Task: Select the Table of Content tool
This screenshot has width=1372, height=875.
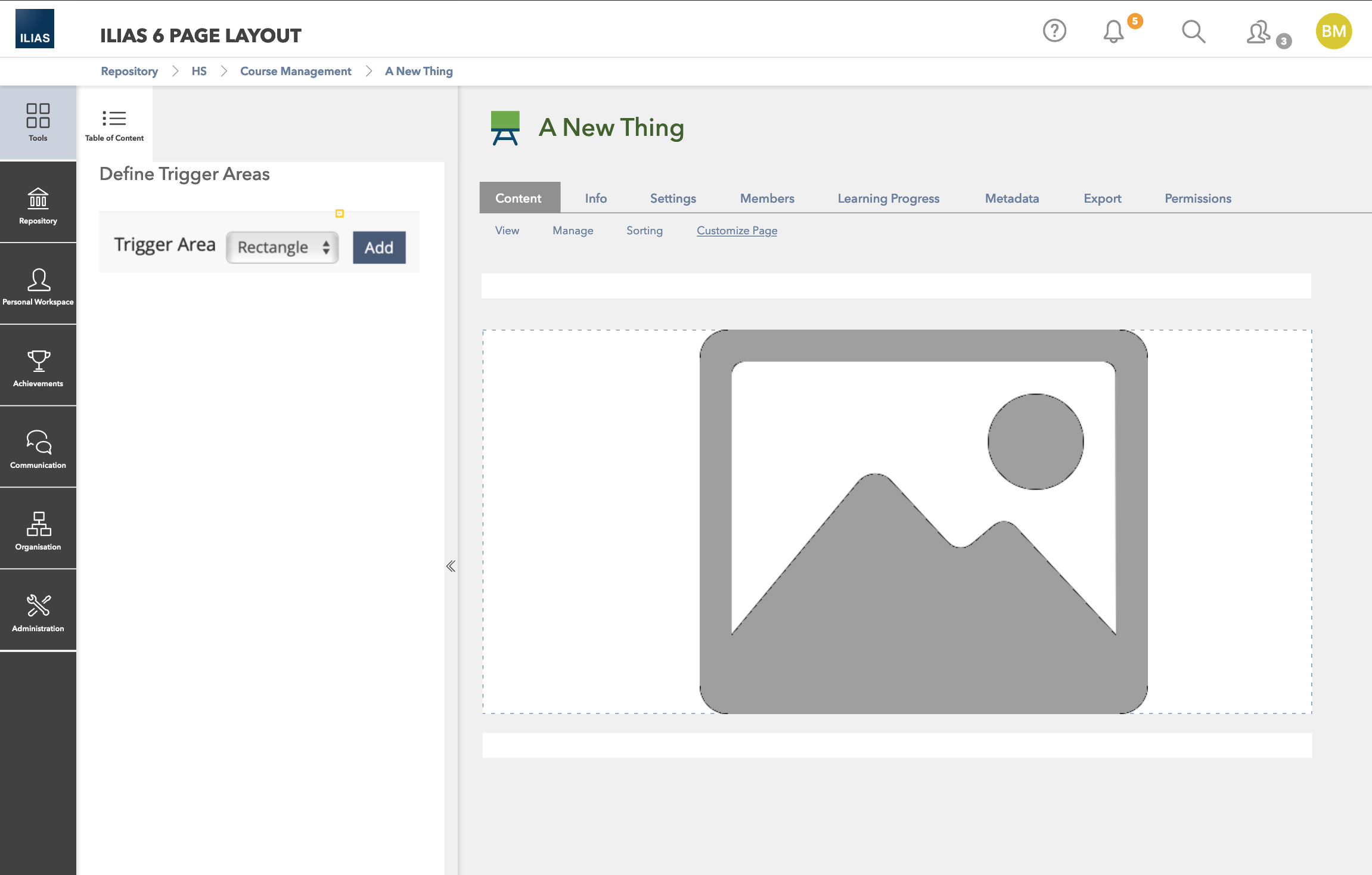Action: click(x=114, y=125)
